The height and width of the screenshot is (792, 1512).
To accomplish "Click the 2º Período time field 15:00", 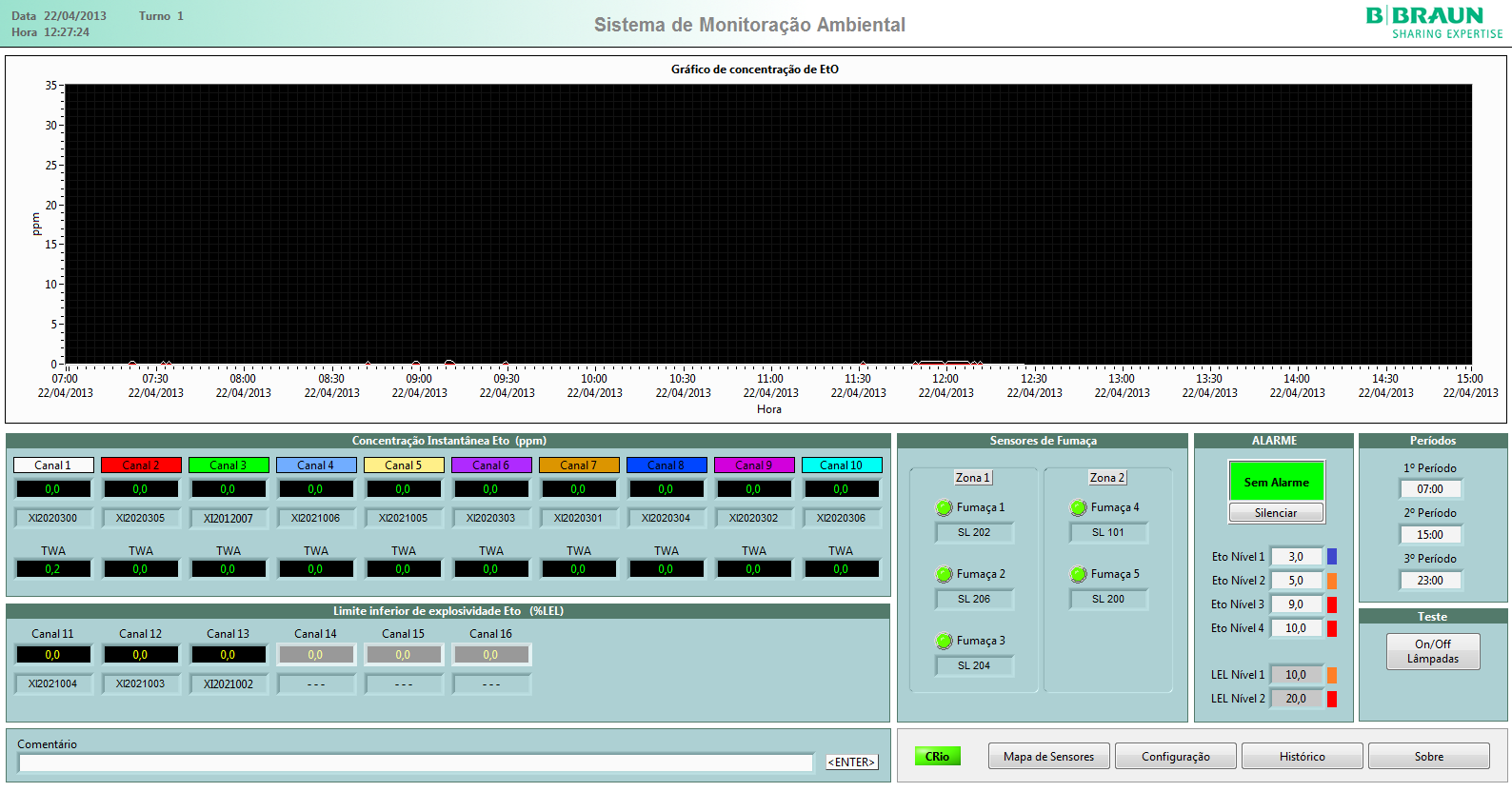I will (1430, 535).
